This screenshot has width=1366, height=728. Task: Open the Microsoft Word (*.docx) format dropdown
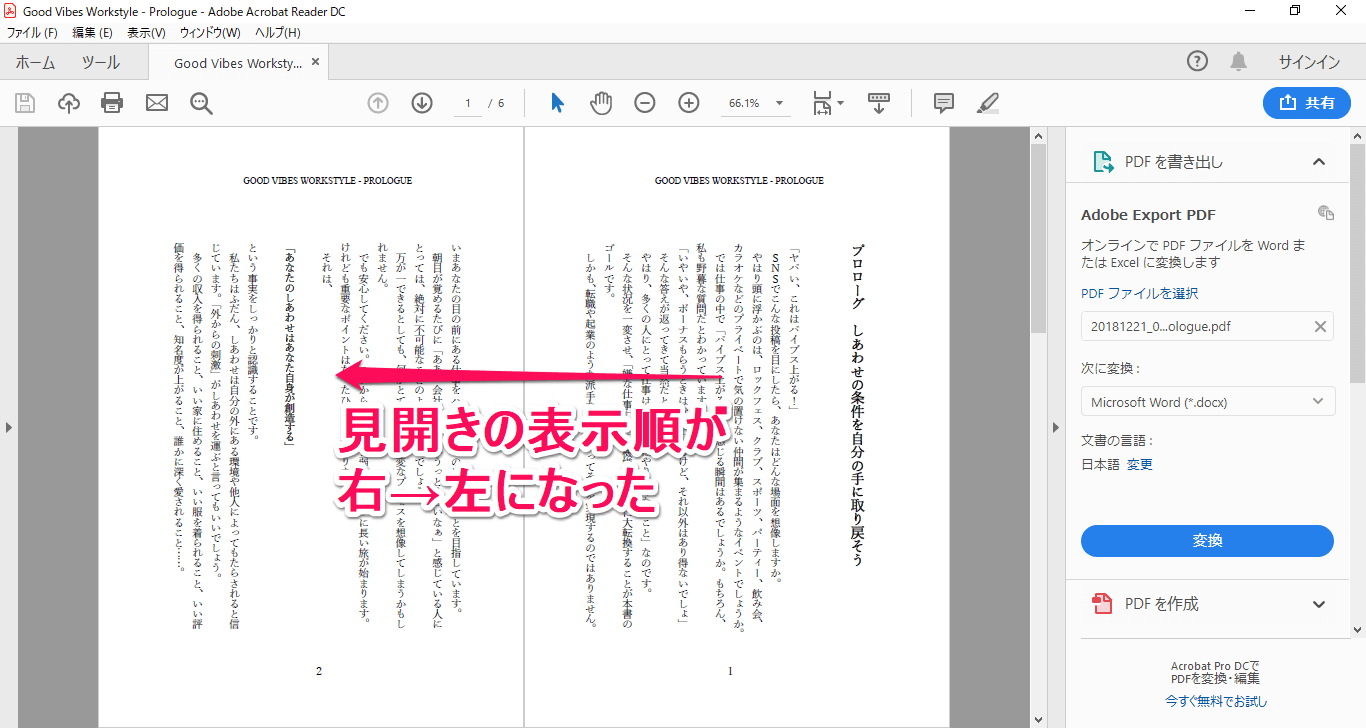(1208, 402)
